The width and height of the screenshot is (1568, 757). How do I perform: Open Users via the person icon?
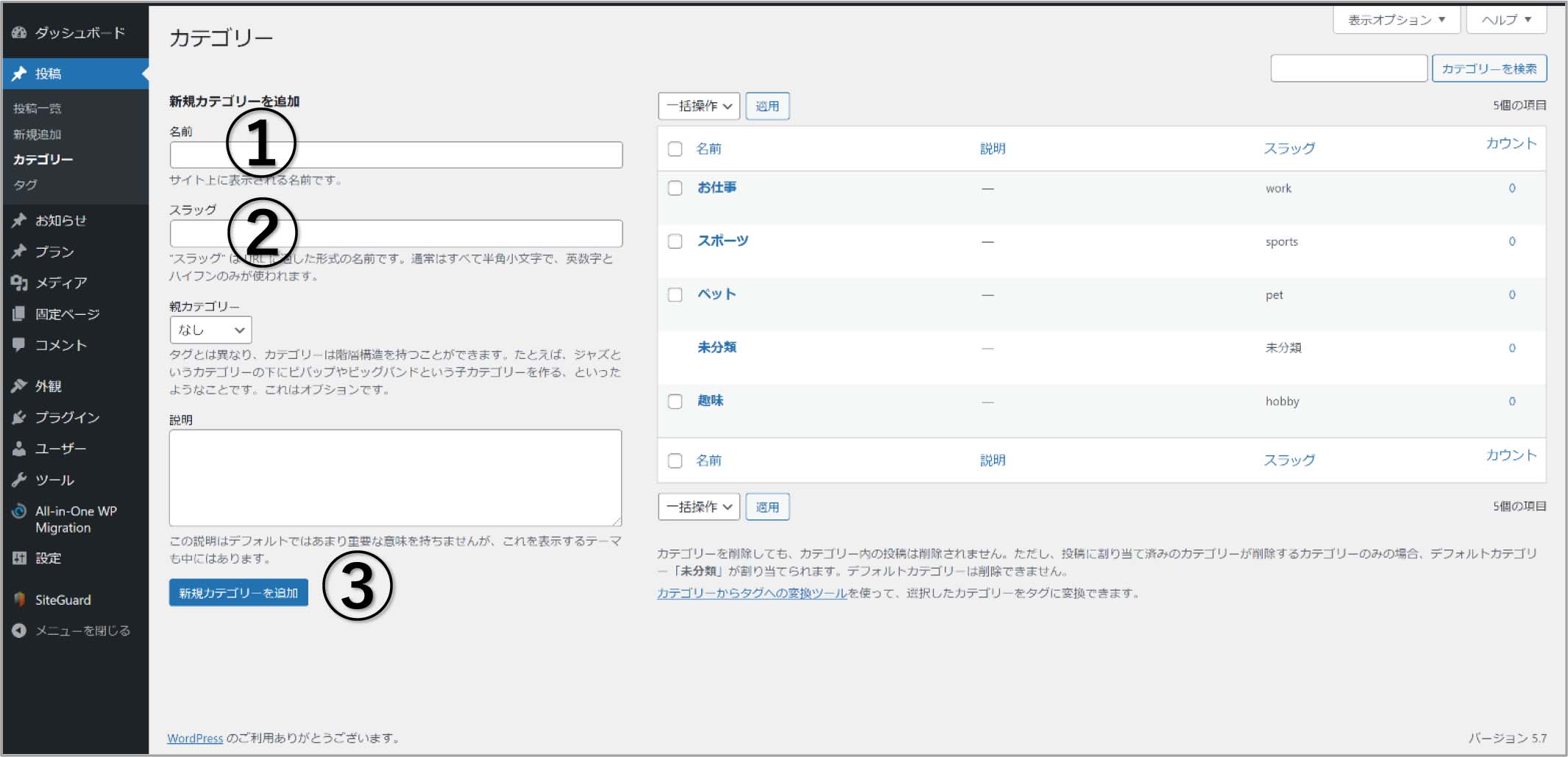click(x=19, y=449)
